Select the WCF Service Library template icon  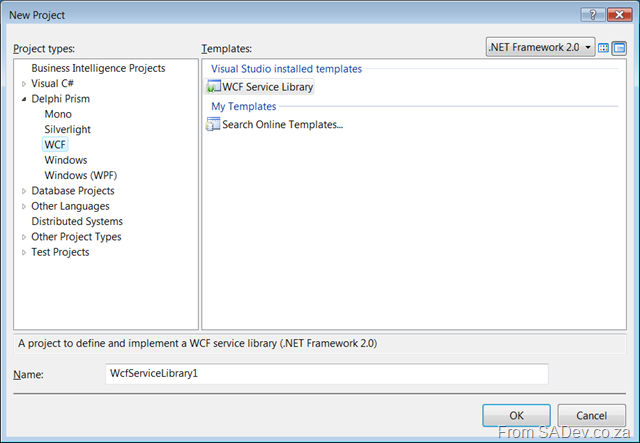click(x=213, y=87)
